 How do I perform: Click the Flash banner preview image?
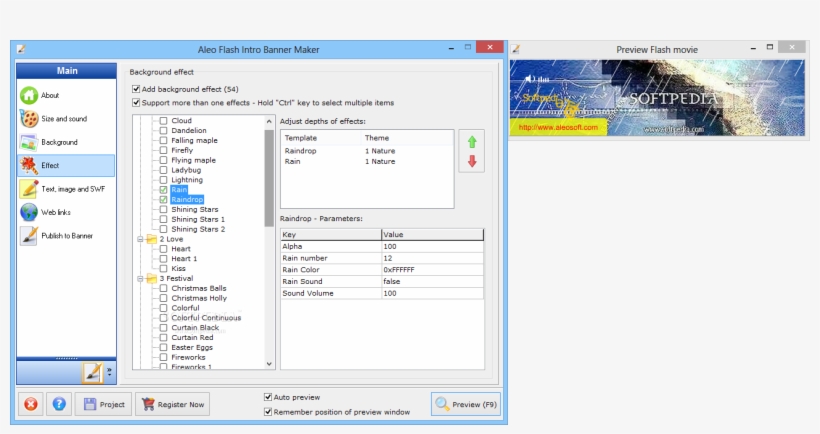point(657,98)
